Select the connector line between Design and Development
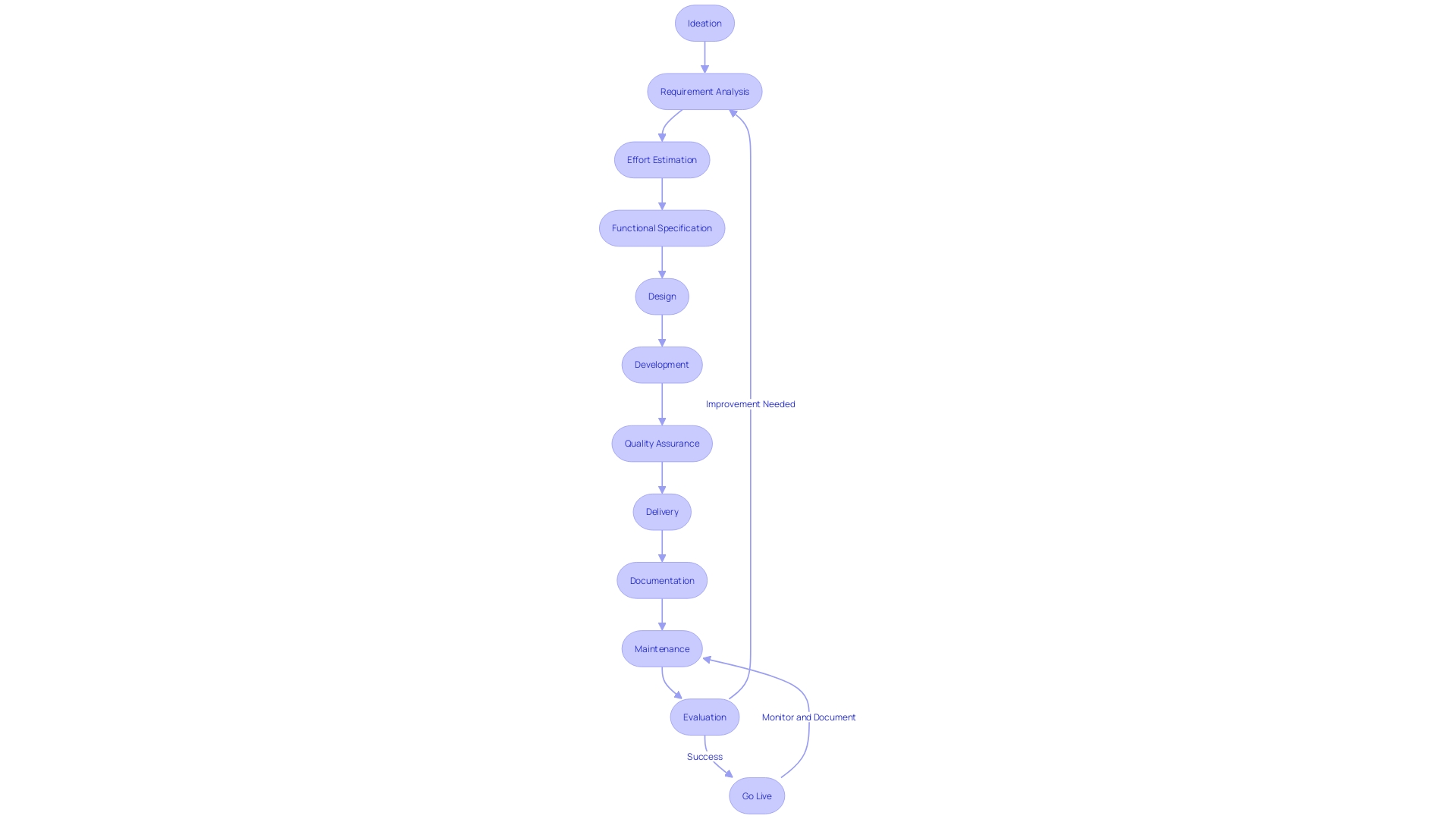Screen dimensions: 1456x819 [x=661, y=329]
